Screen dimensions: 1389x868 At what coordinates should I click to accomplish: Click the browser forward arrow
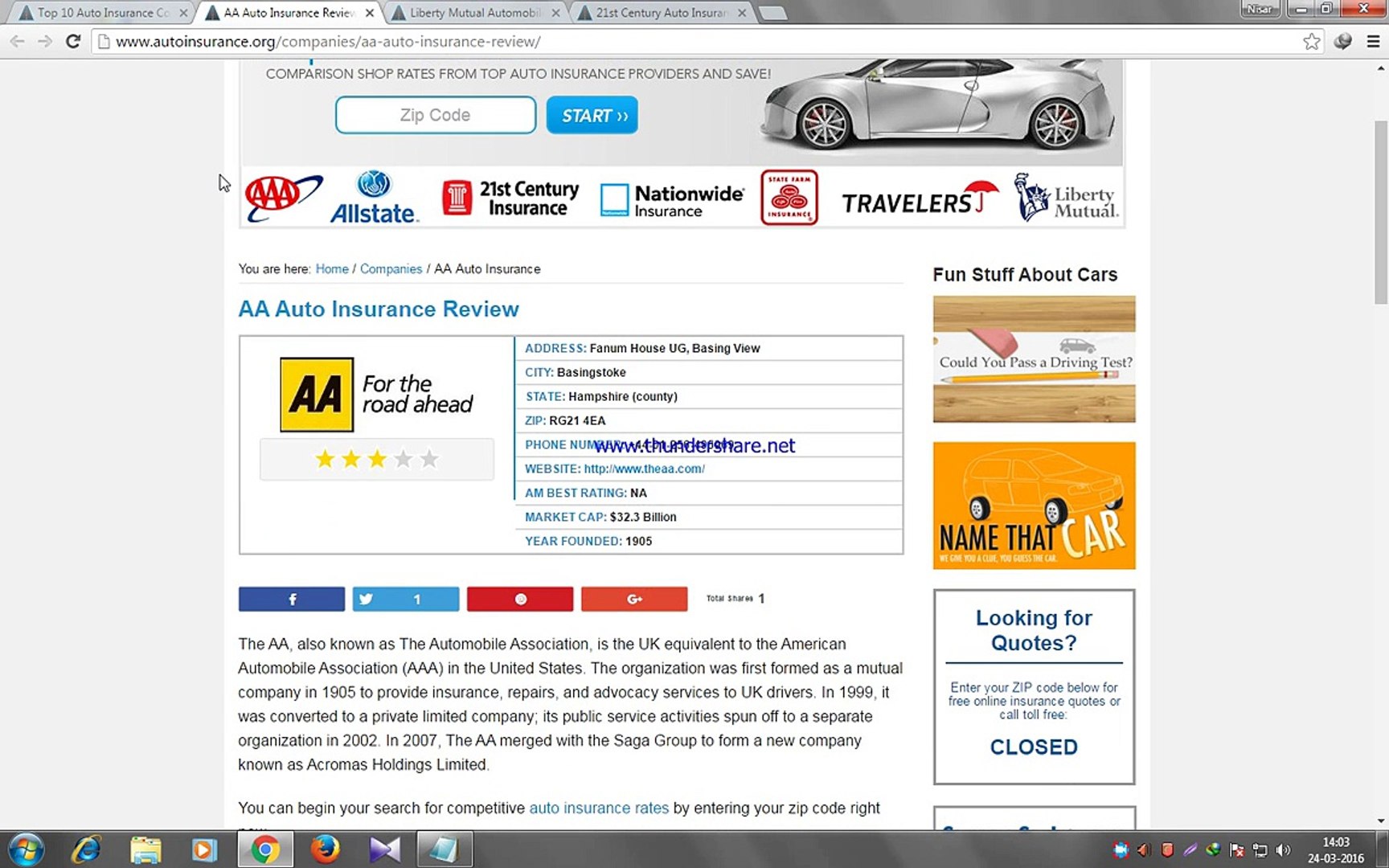click(45, 41)
